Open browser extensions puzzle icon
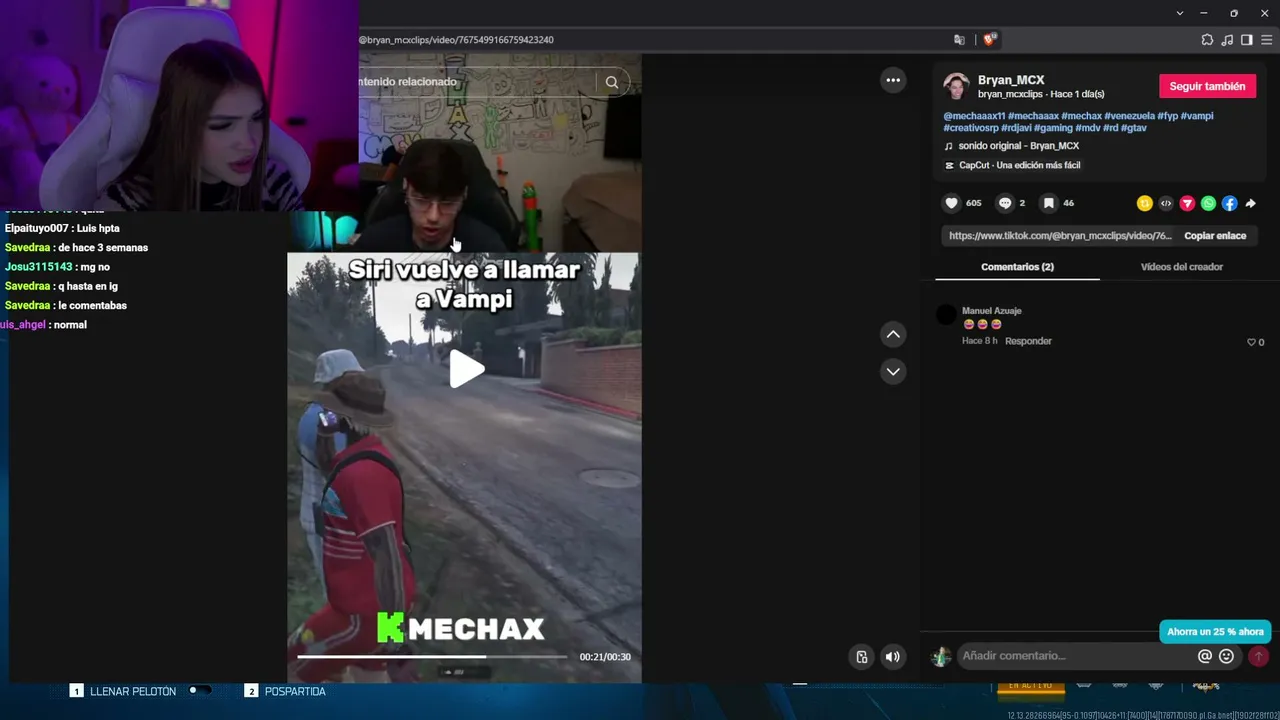The image size is (1280, 720). [1207, 40]
